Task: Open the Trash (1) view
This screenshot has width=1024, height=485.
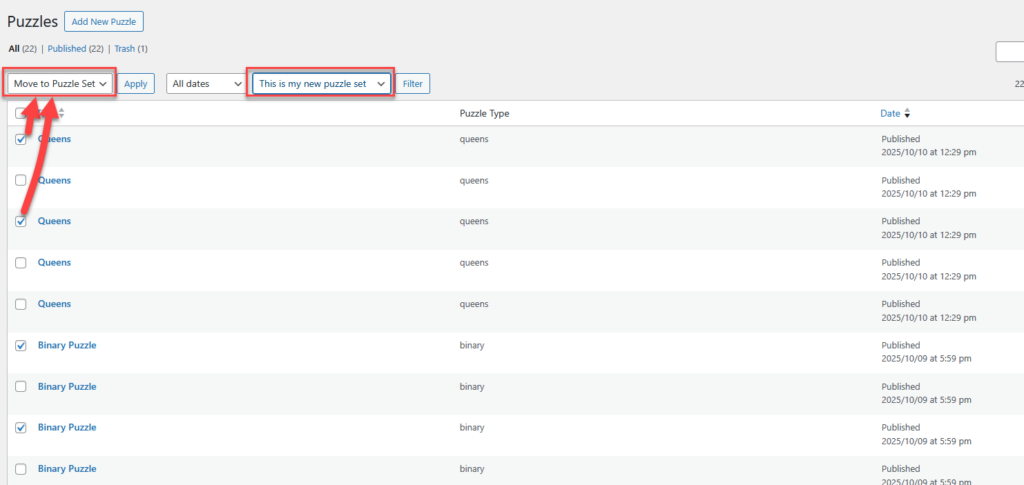Action: coord(131,49)
